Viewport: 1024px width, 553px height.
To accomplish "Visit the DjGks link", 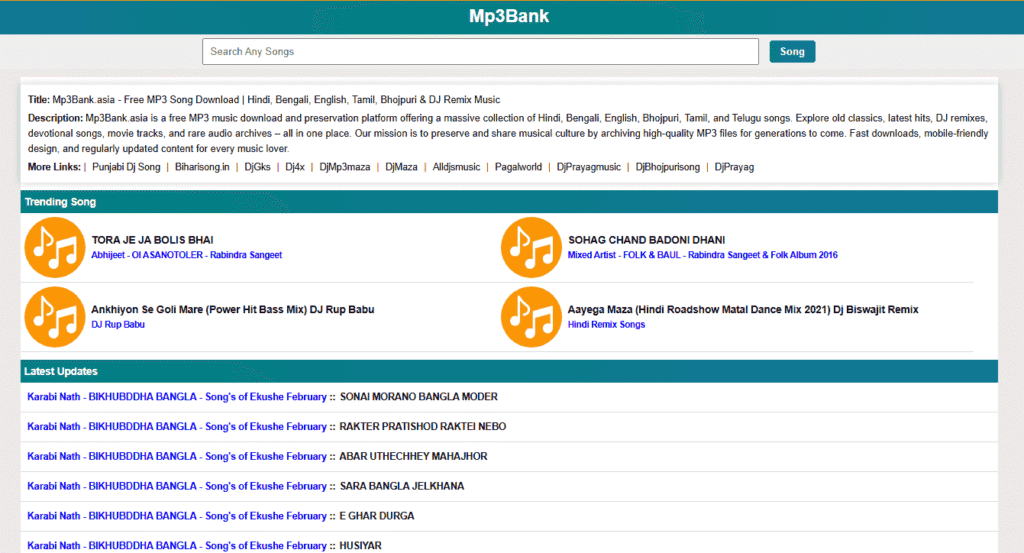I will pos(257,167).
